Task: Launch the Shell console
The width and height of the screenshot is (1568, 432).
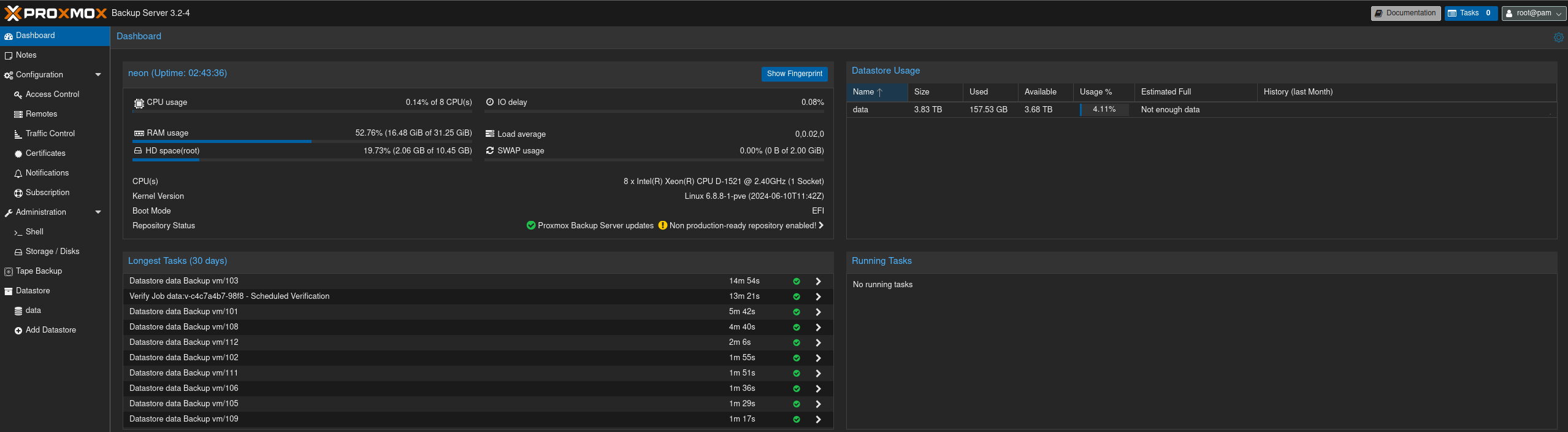Action: pos(34,232)
